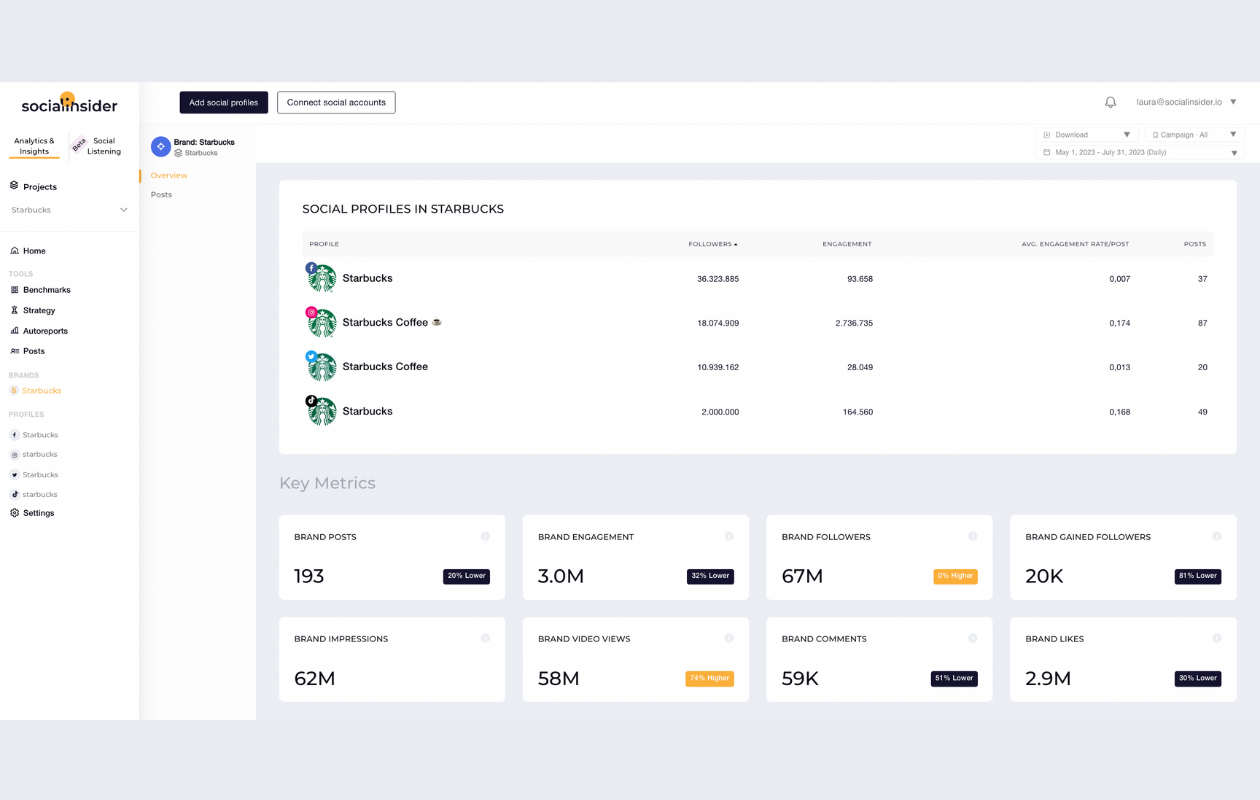
Task: Open TikTok Starbucks profile logo in table
Action: (x=322, y=411)
